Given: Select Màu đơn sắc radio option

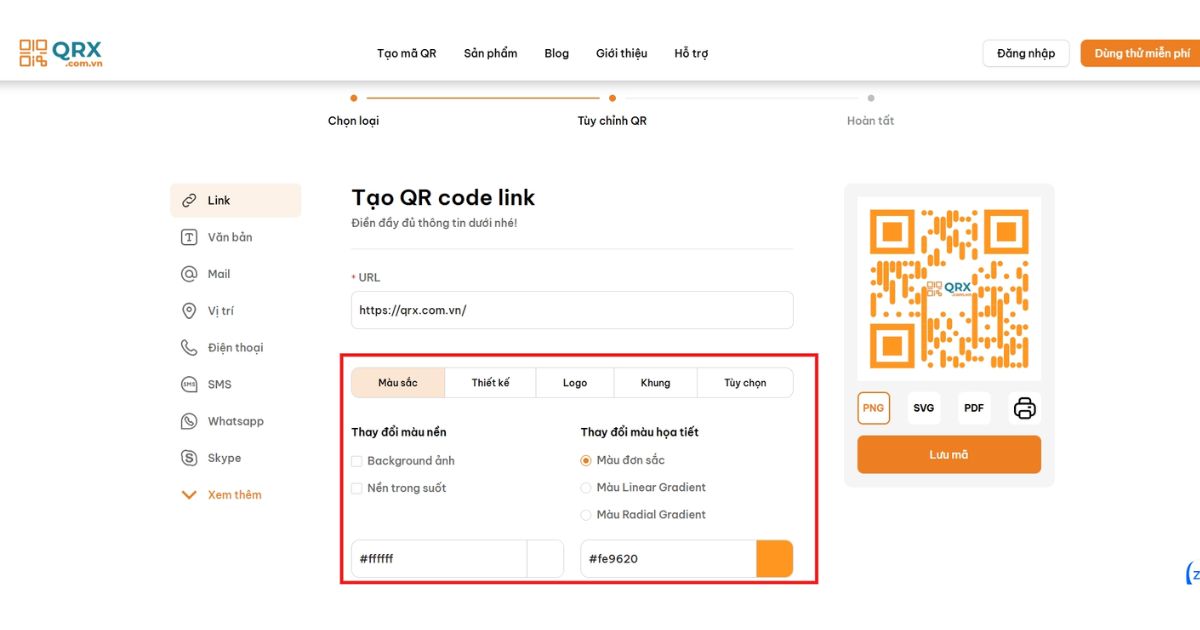Looking at the screenshot, I should pos(586,460).
